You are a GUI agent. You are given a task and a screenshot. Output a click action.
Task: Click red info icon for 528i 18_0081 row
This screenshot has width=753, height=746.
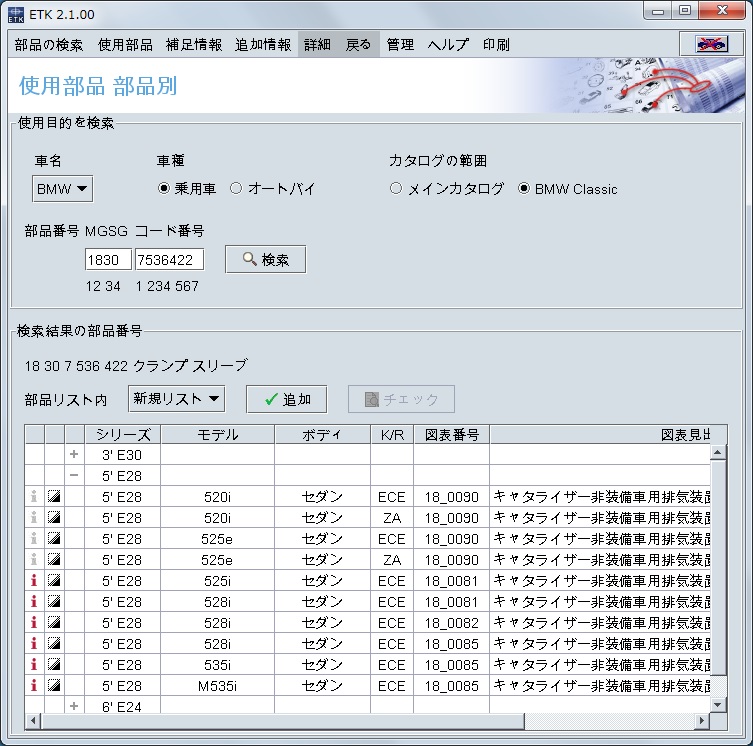tap(34, 601)
